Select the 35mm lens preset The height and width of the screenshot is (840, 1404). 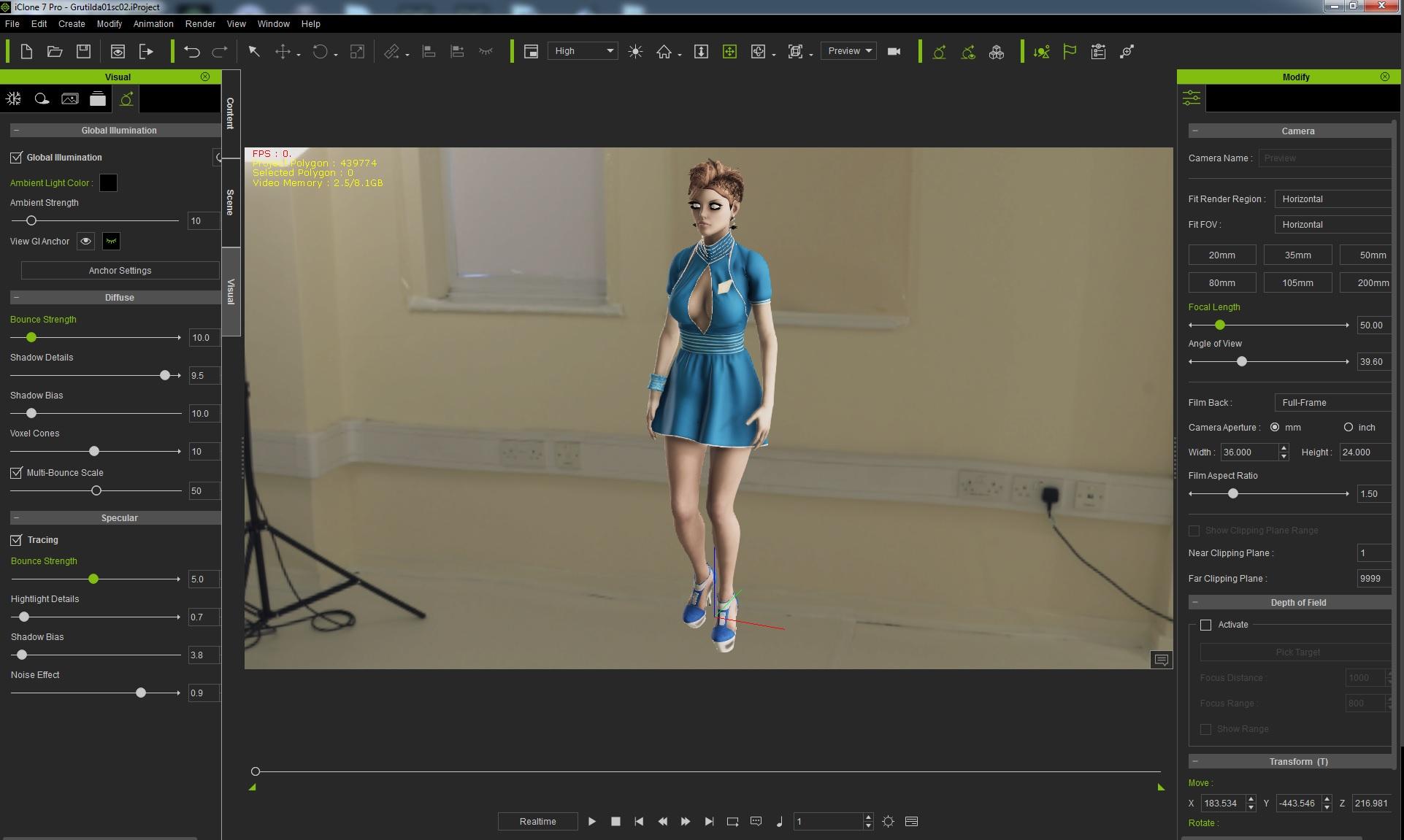pyautogui.click(x=1297, y=255)
